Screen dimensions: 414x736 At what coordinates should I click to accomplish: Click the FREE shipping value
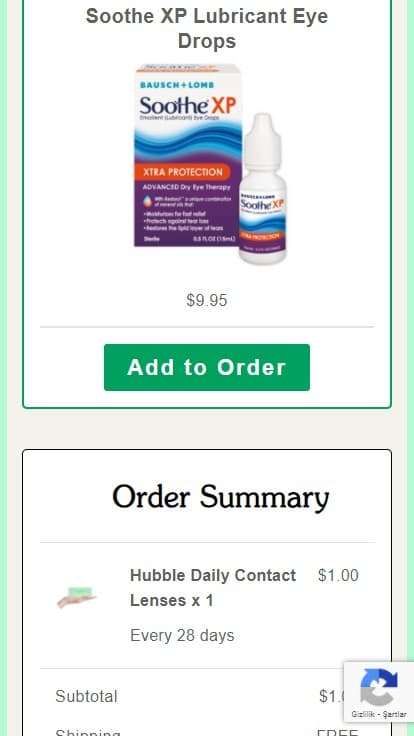[338, 732]
